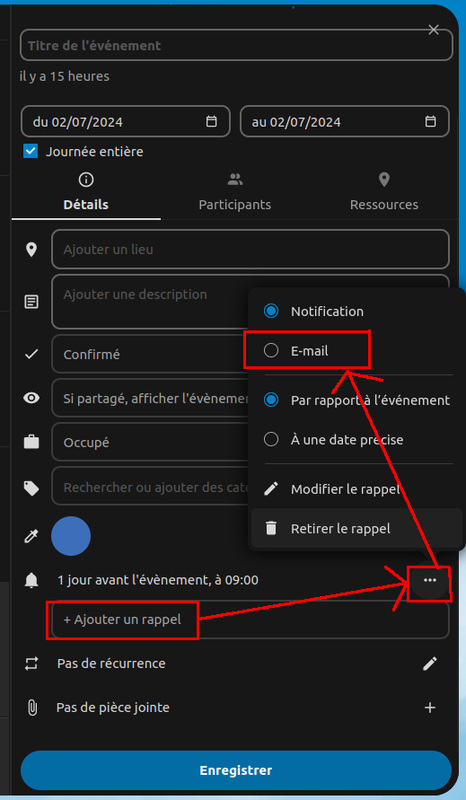This screenshot has width=466, height=800.
Task: Select Par rapport à l'événement radio option
Action: pos(271,400)
